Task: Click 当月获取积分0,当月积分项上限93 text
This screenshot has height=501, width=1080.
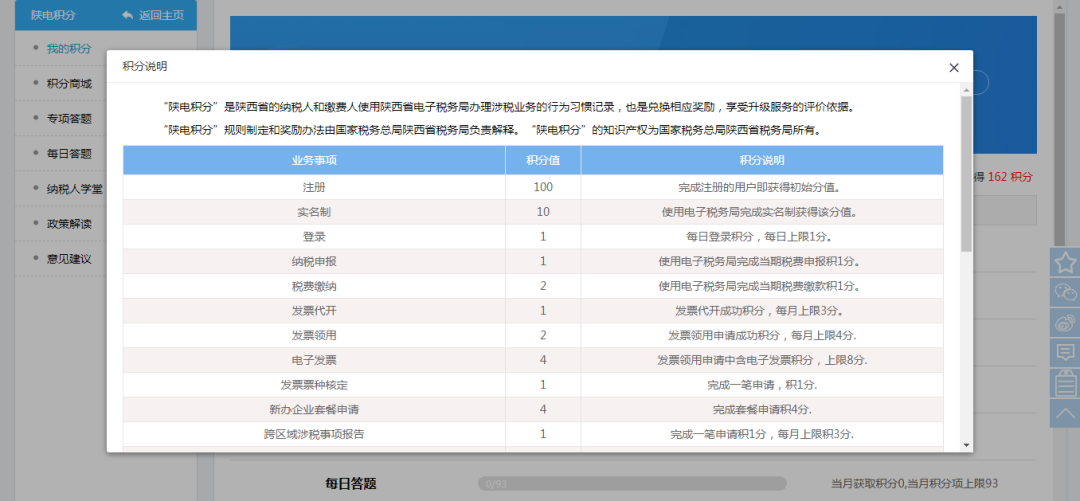Action: click(915, 483)
